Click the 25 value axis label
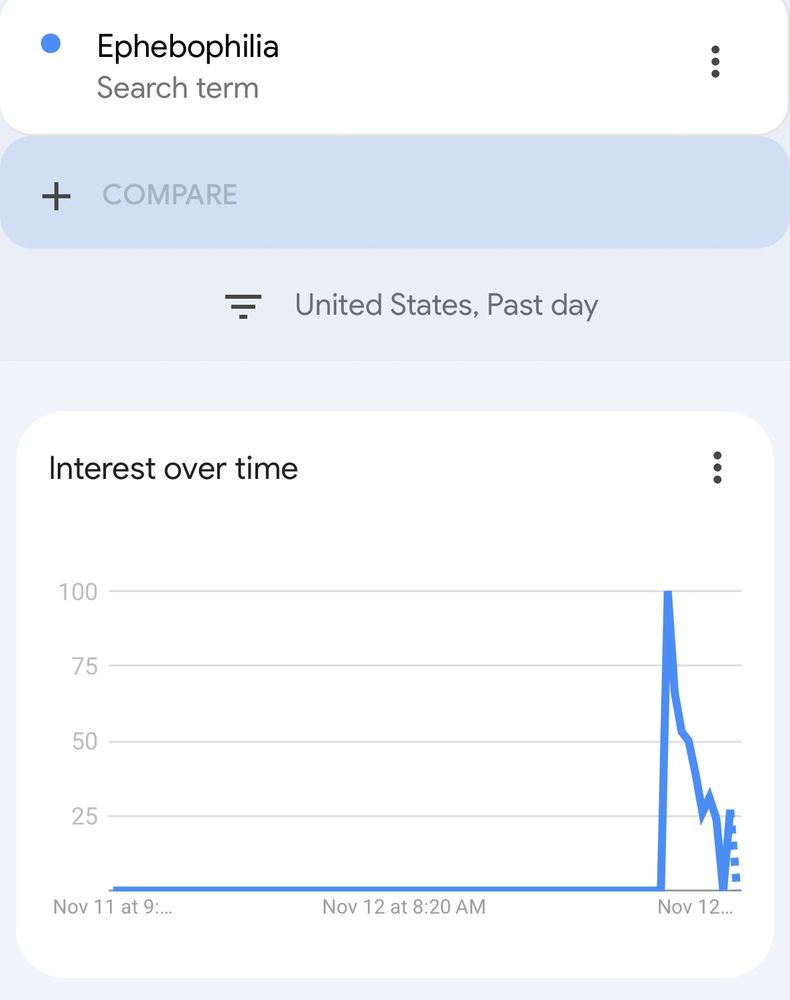Image resolution: width=790 pixels, height=1000 pixels. 84,816
